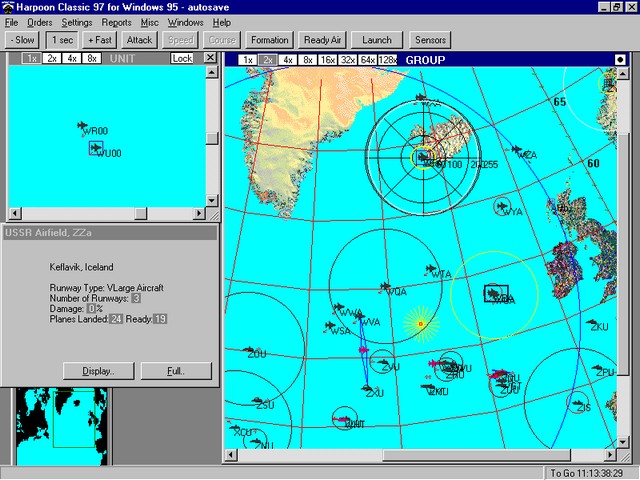Click the yellow sunburst explosion marker
The image size is (640, 480).
421,324
